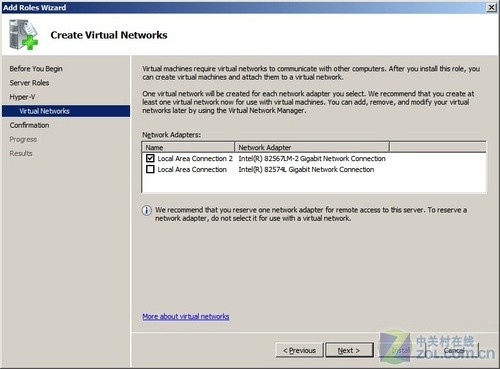500x369 pixels.
Task: Open the More about virtual networks link
Action: (186, 316)
